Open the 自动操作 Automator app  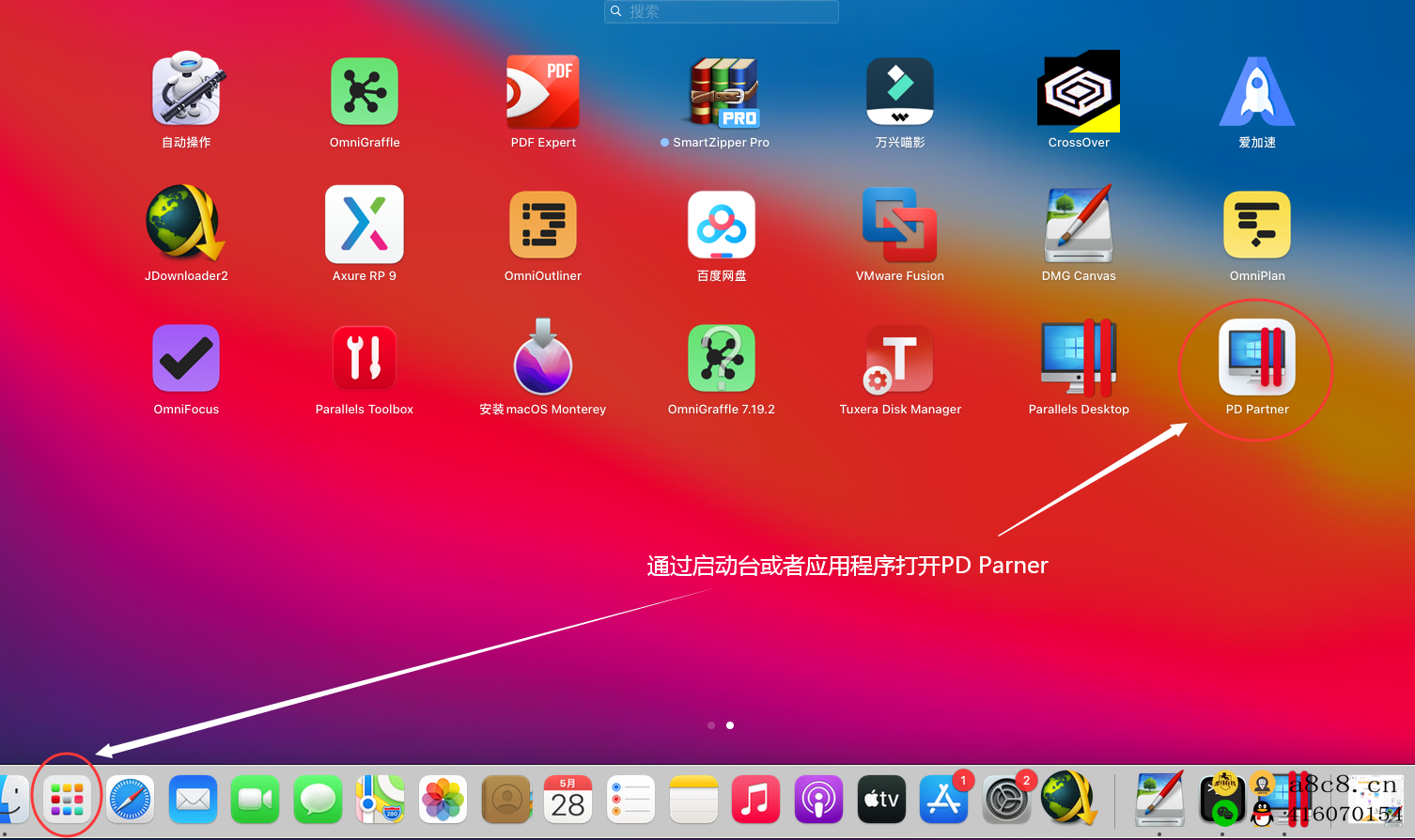click(186, 90)
